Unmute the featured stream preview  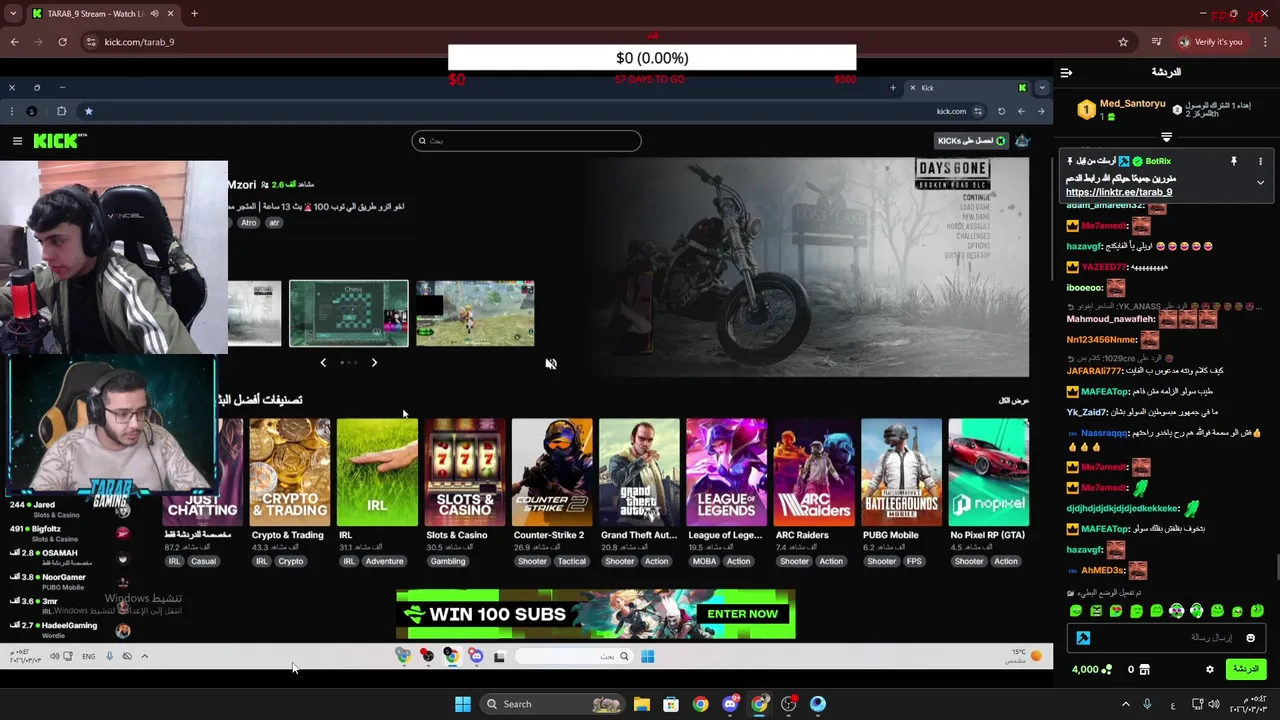tap(551, 364)
